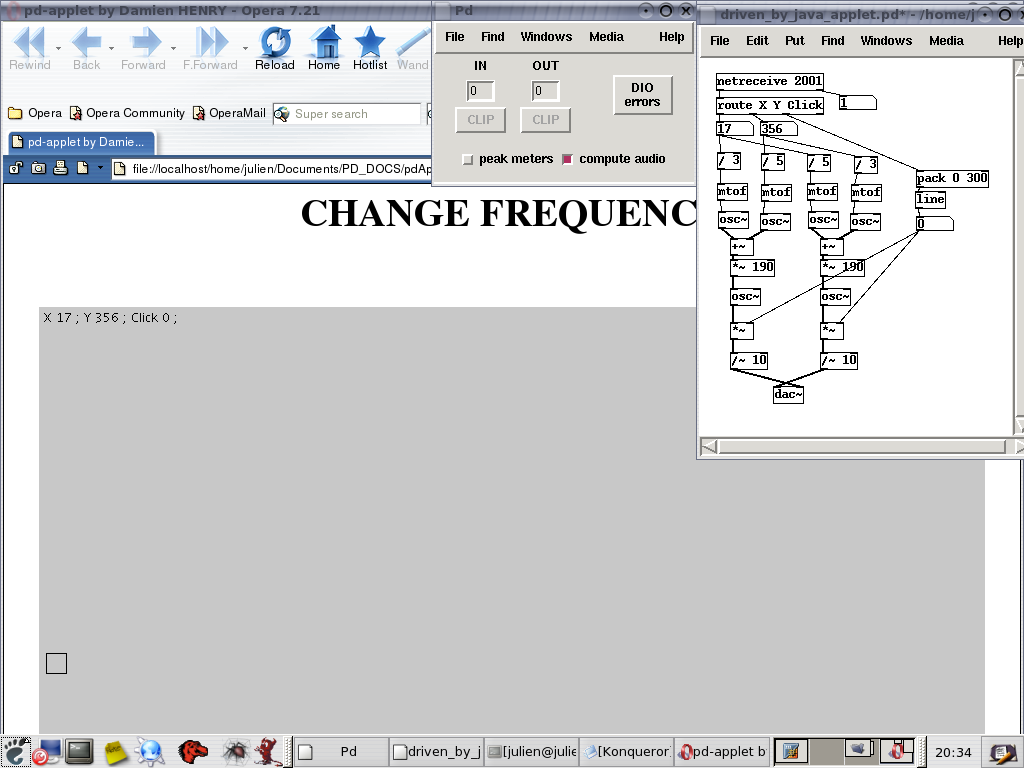Click the Super search input field
This screenshot has width=1024, height=768.
pos(355,114)
